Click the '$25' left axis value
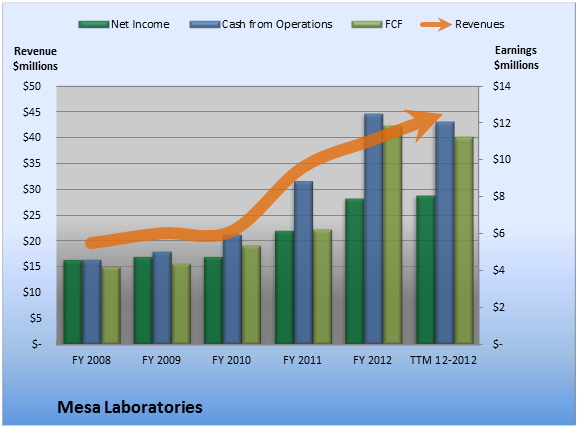Screen dimensions: 577x427 (x=32, y=215)
